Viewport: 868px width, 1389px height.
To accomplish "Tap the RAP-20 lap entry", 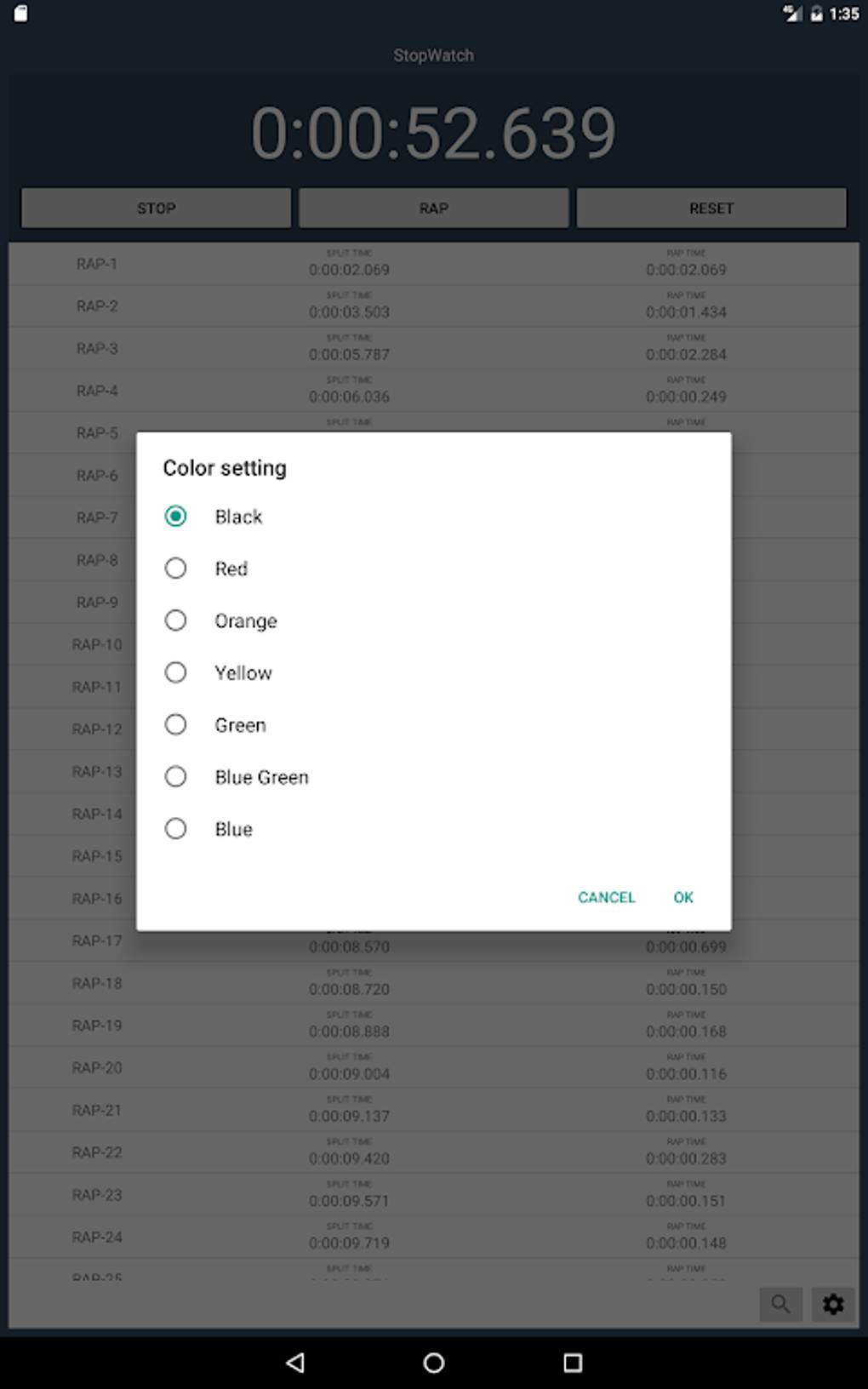I will coord(434,1068).
